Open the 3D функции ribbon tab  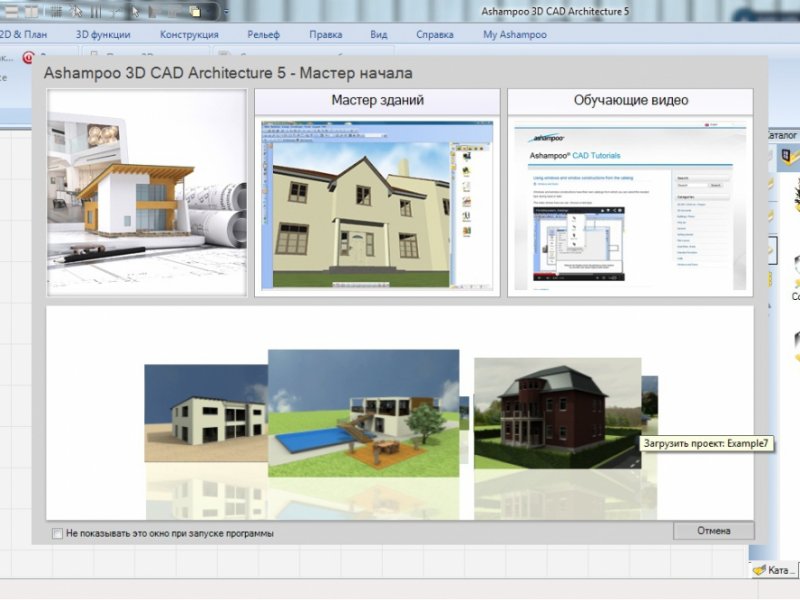point(103,35)
